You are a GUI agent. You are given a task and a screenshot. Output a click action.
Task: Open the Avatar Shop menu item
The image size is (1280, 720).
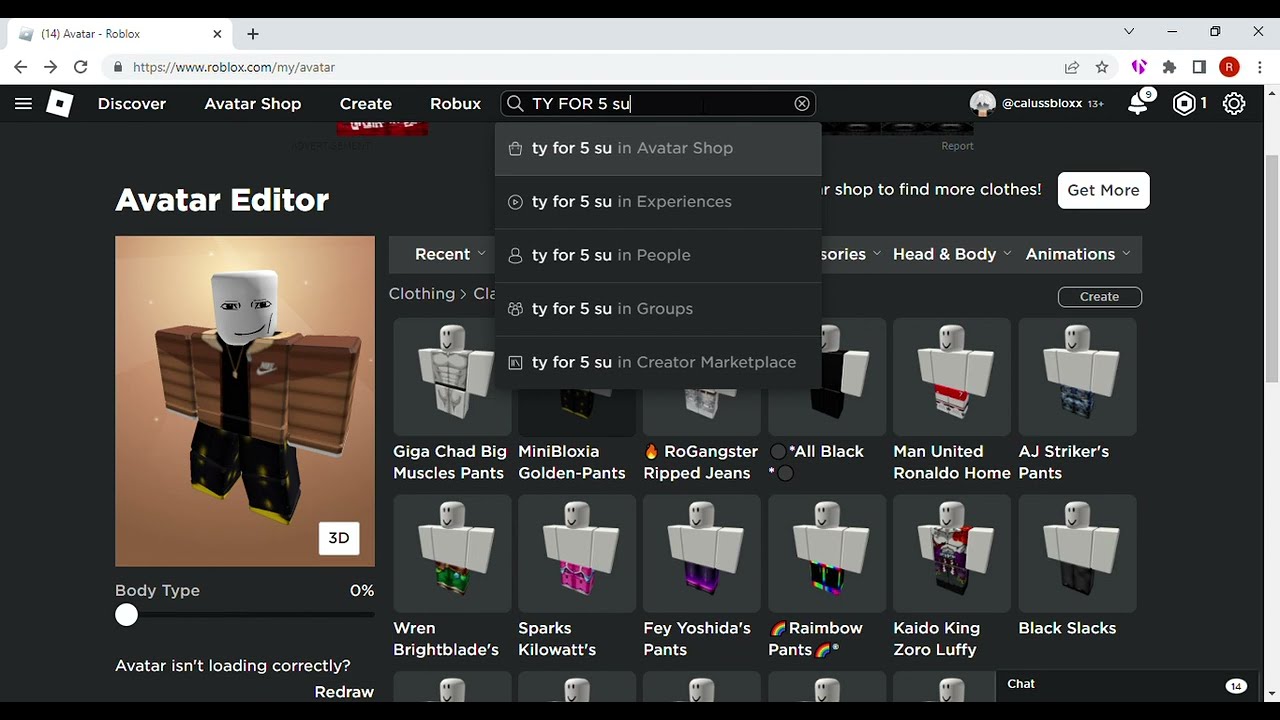[253, 104]
